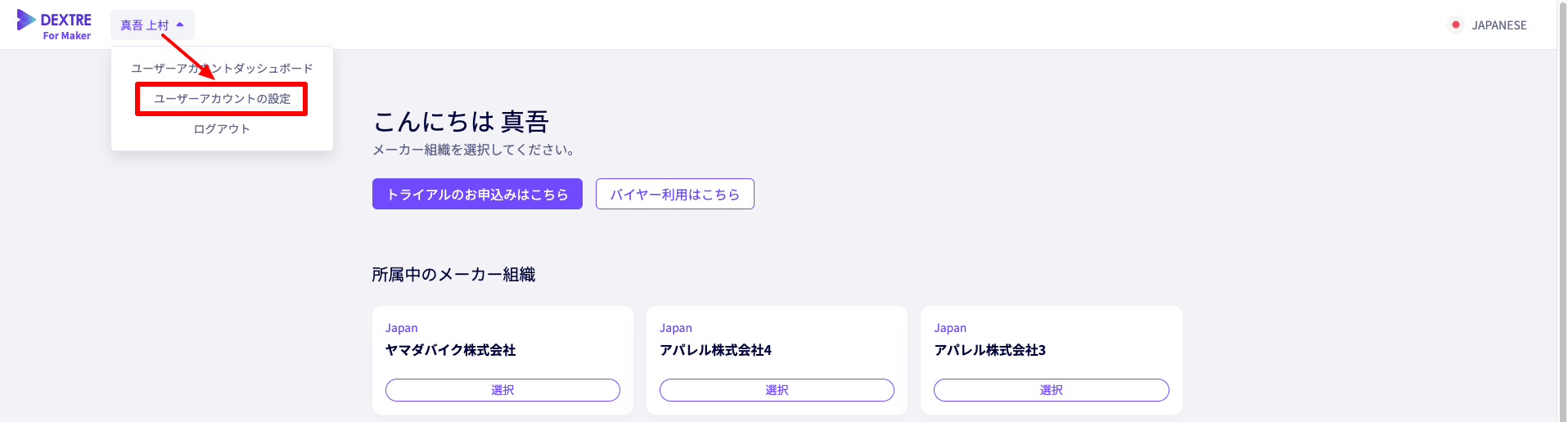Click バイヤー利用はこちら button
The height and width of the screenshot is (422, 1568).
pos(674,194)
